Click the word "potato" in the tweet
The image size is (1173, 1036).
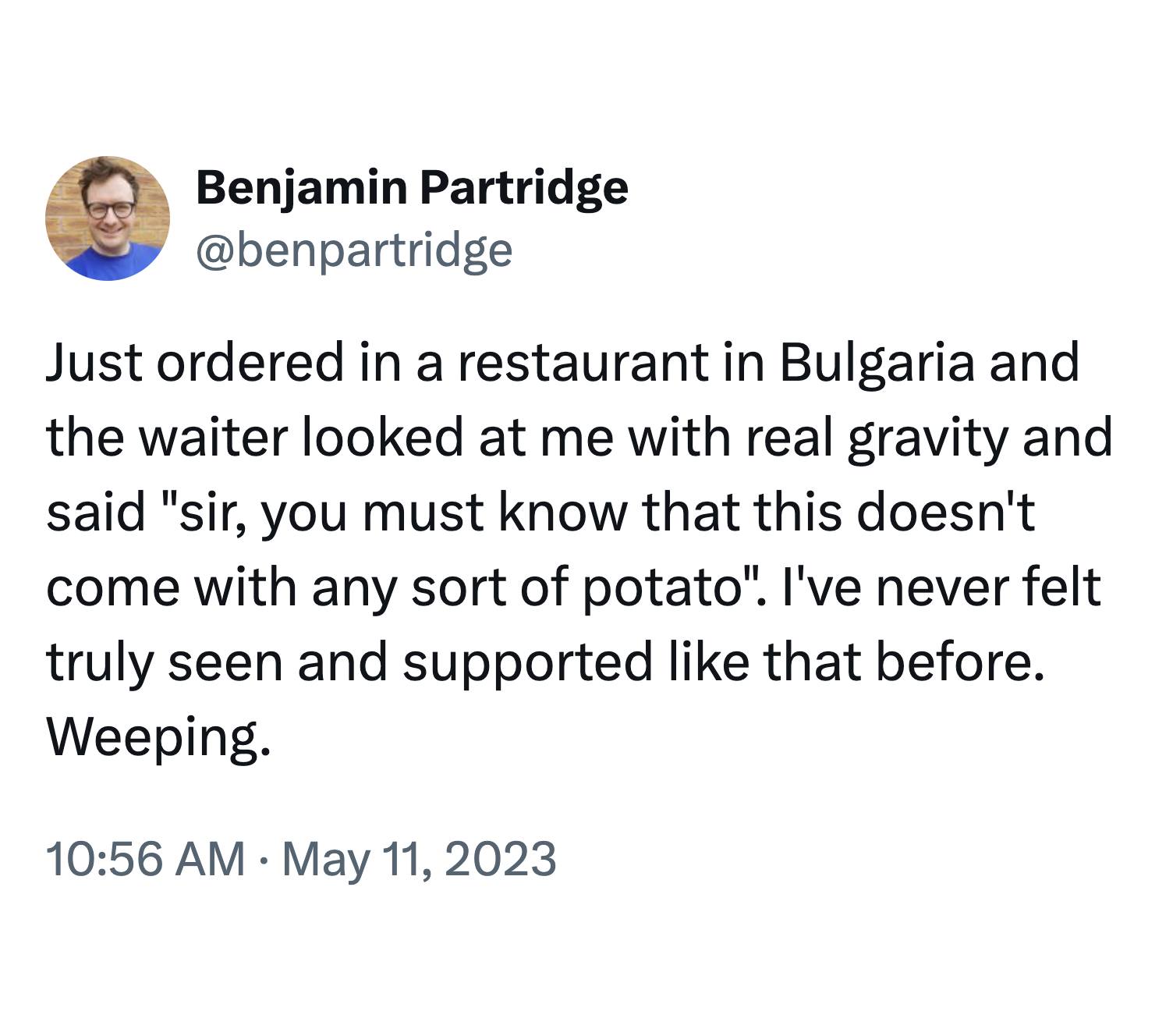[661, 588]
